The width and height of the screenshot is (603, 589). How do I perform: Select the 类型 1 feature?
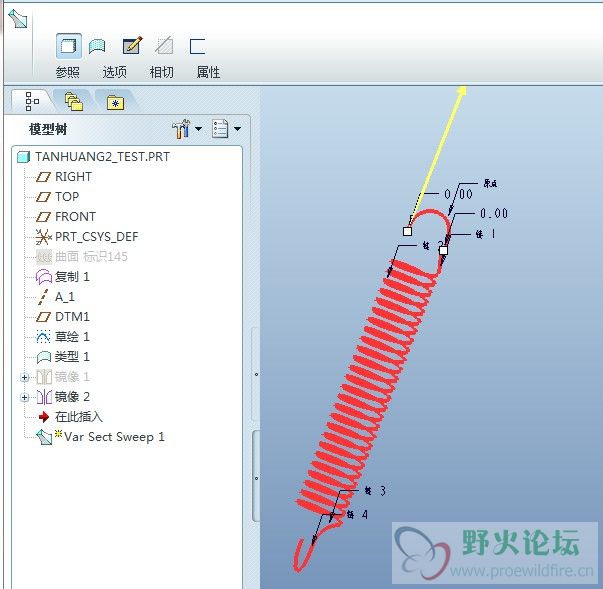coord(72,357)
